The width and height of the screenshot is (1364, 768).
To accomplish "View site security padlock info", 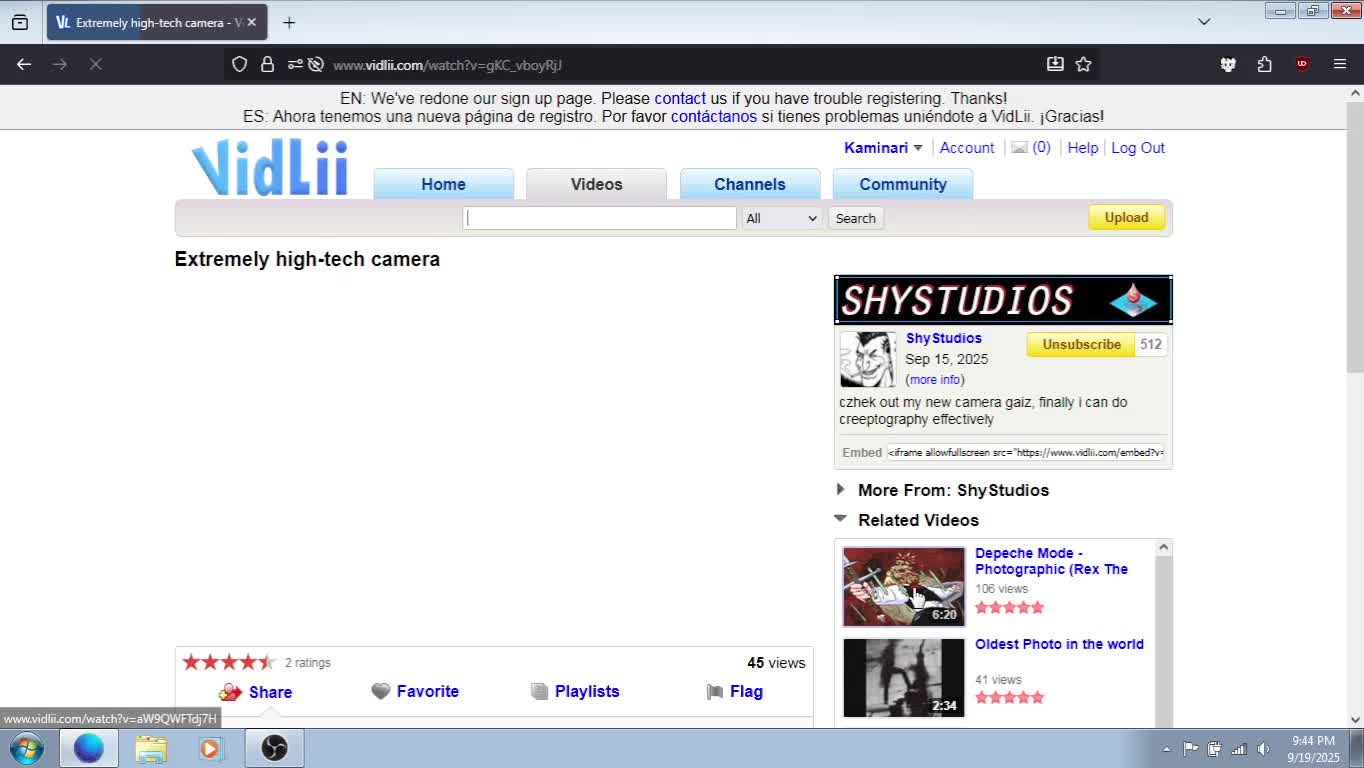I will point(267,64).
